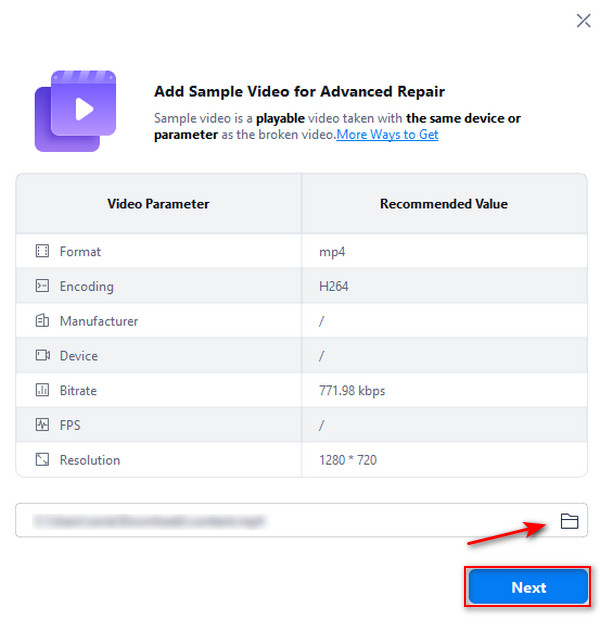Click the purple video clip logo
Image resolution: width=600 pixels, height=621 pixels.
75,111
